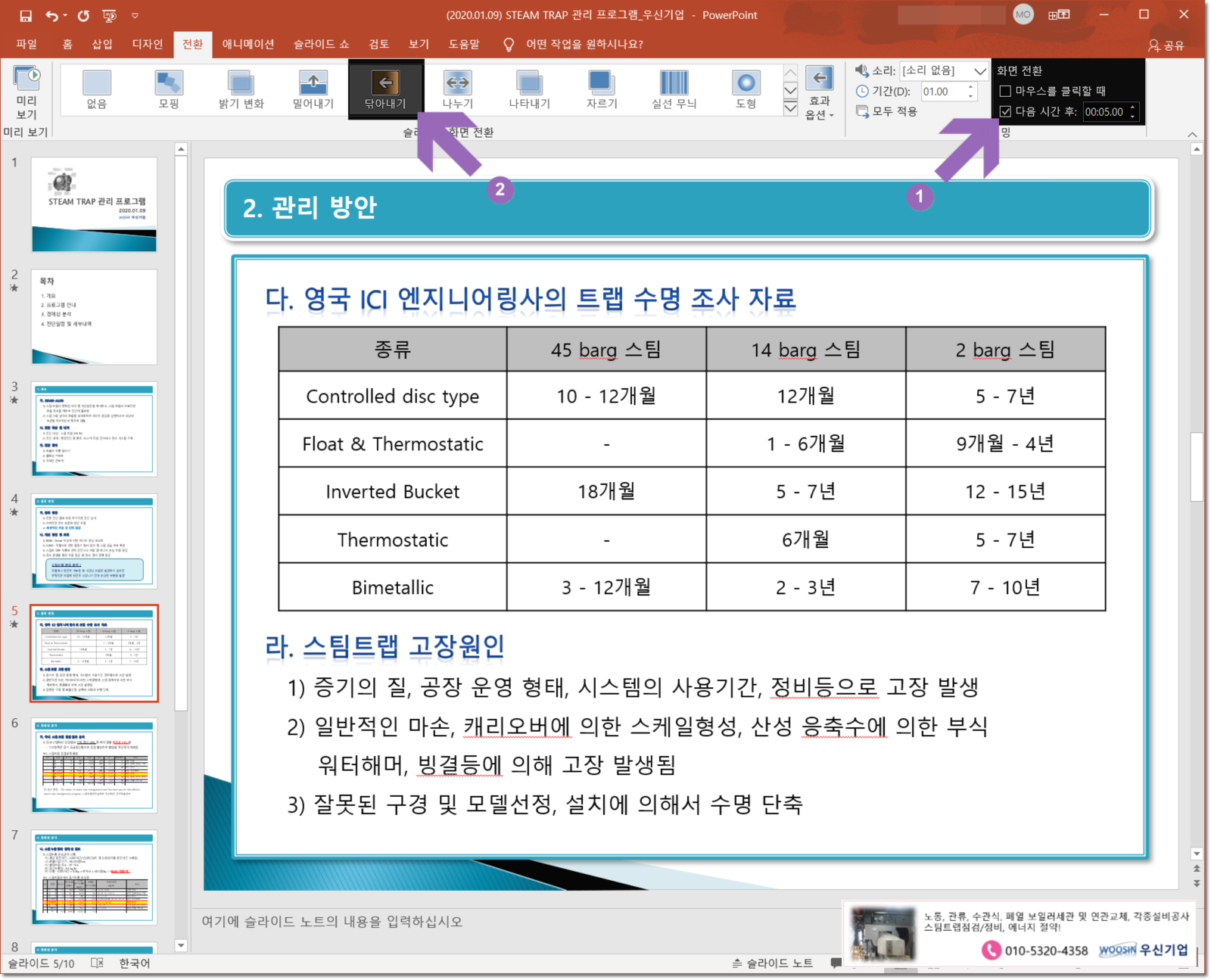Expand the full transition gallery
Screen dimensions: 1211x980
790,108
